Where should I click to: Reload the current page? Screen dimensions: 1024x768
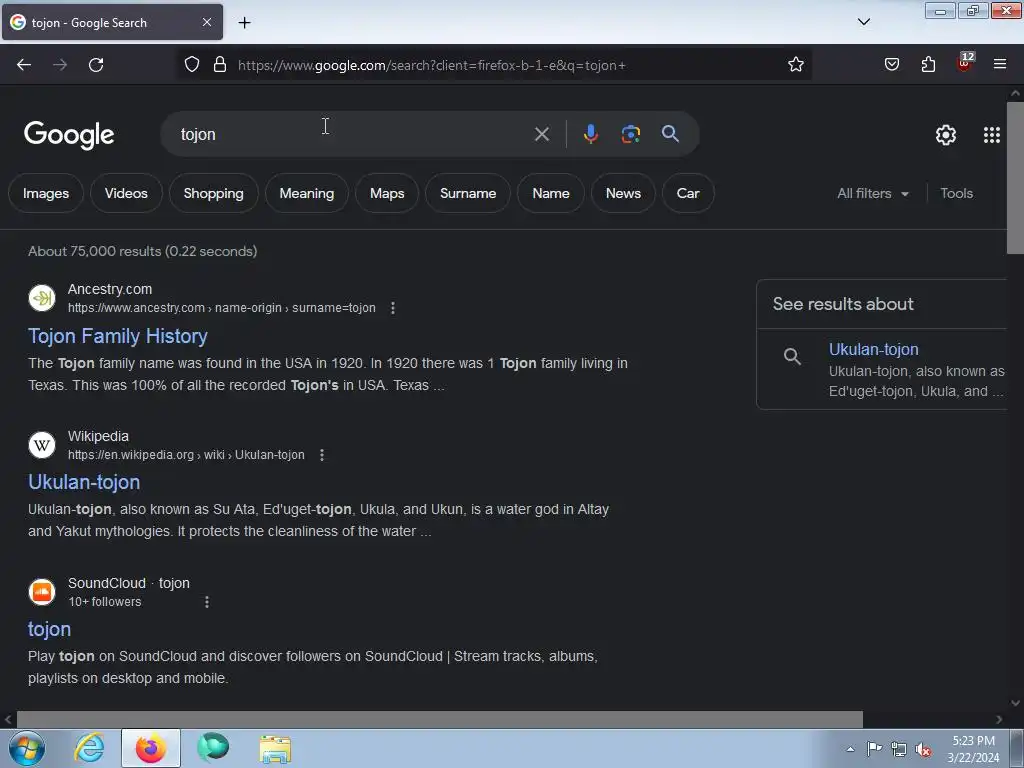click(x=96, y=65)
